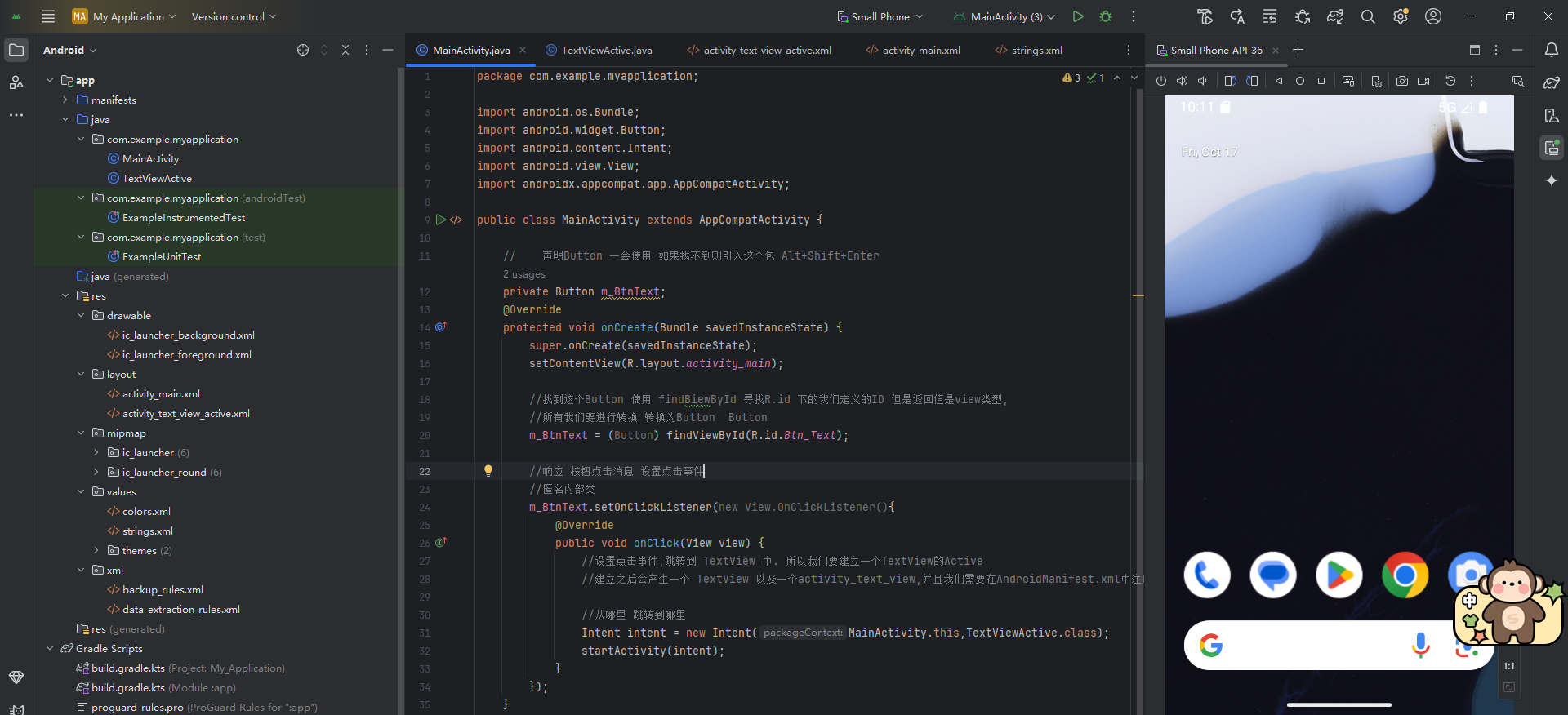This screenshot has height=715, width=1568.
Task: Collapse the drawable folder
Action: pyautogui.click(x=81, y=315)
